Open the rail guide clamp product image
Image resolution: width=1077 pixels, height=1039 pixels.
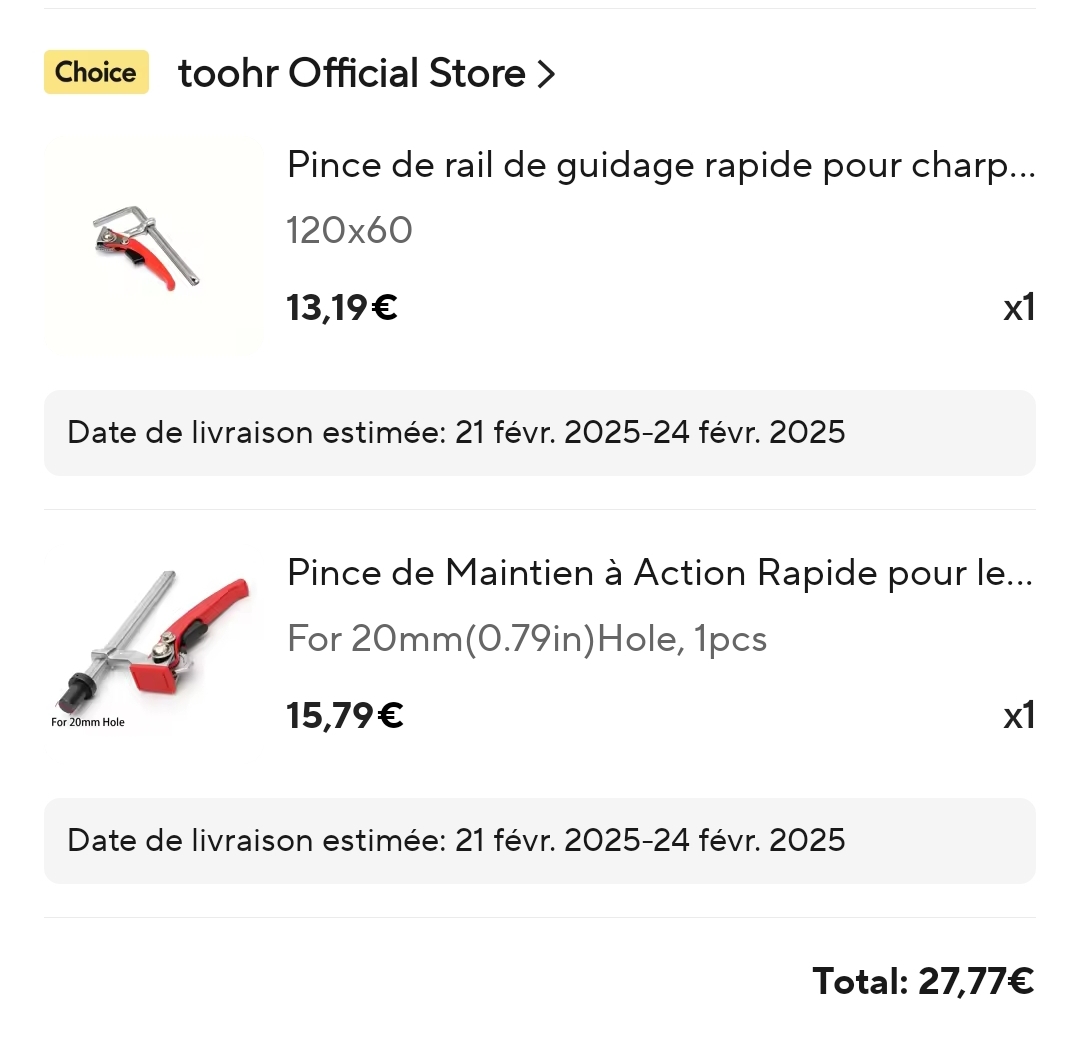point(154,246)
